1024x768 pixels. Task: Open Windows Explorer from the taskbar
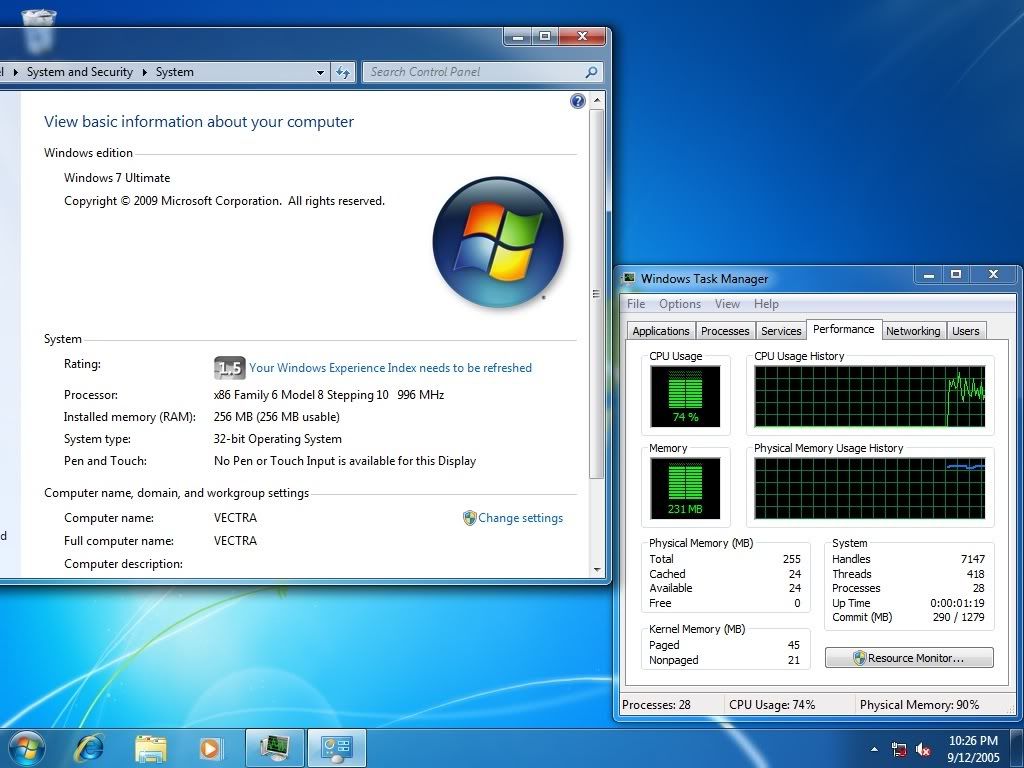151,747
